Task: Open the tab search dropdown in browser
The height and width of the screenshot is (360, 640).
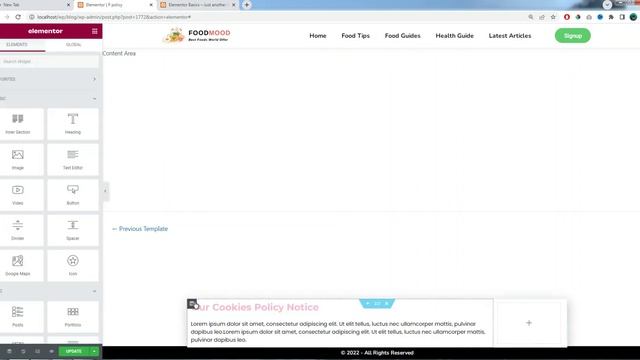Action: tap(607, 5)
